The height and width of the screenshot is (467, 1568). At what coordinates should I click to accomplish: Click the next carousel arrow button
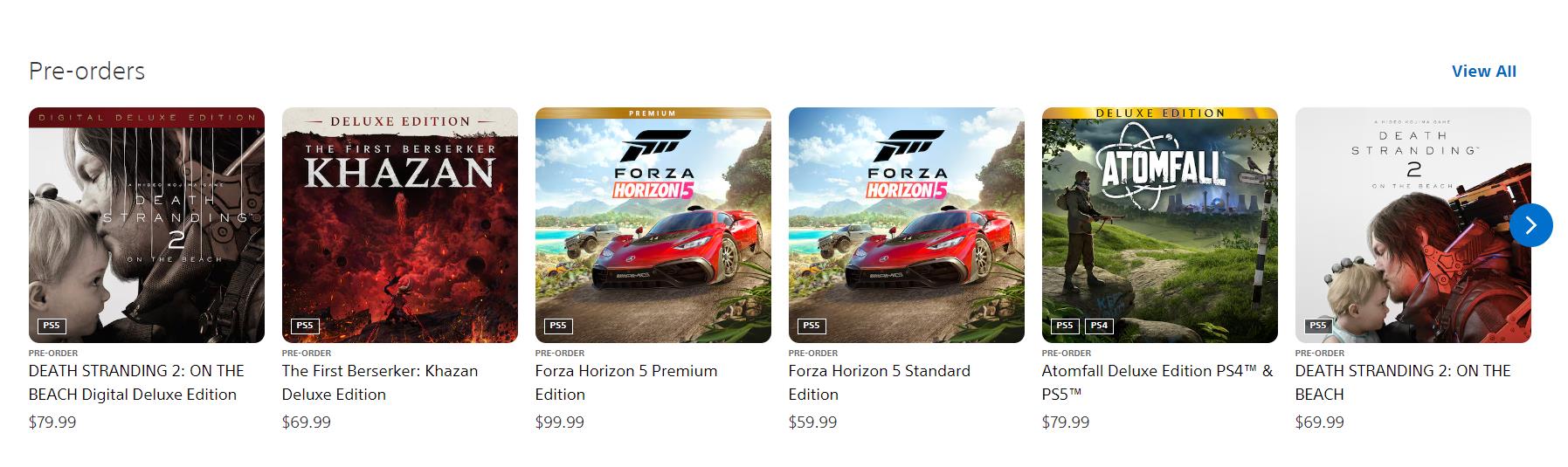click(1530, 225)
